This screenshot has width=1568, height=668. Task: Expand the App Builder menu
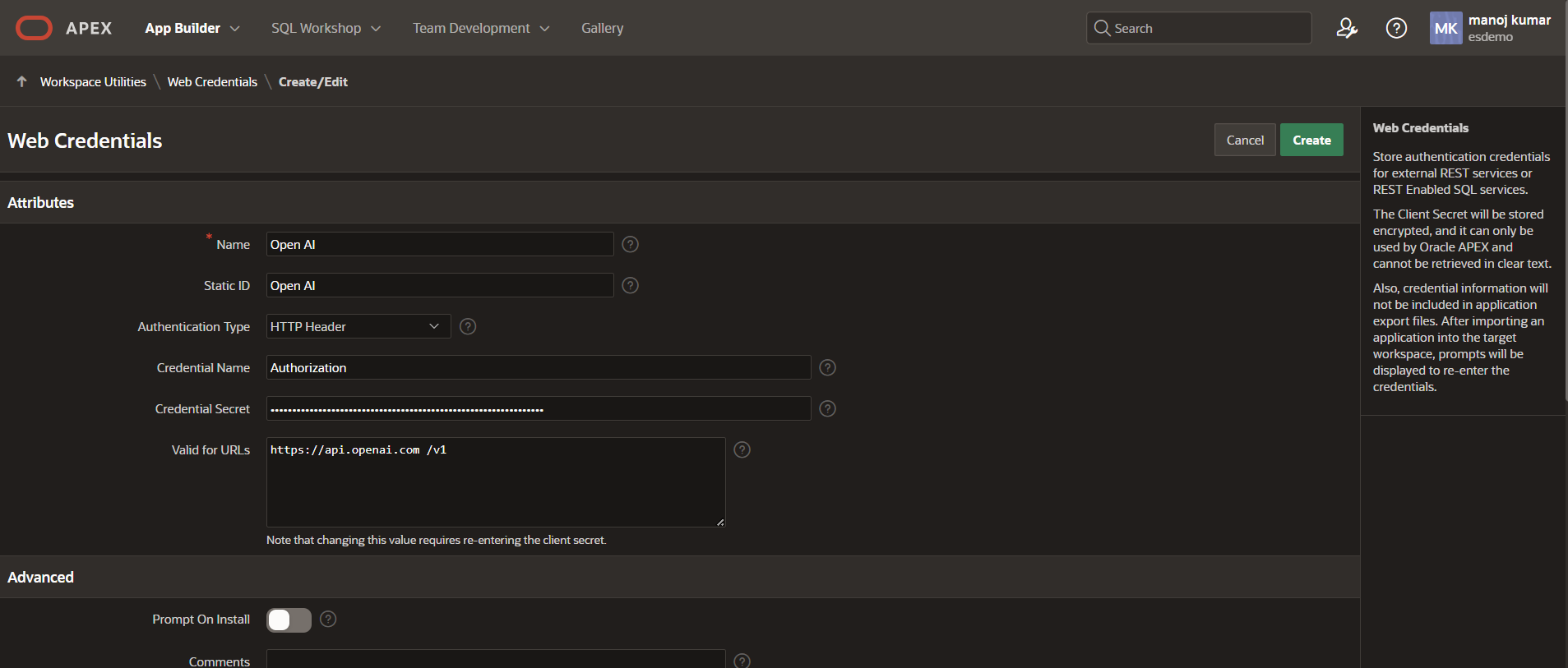tap(192, 28)
